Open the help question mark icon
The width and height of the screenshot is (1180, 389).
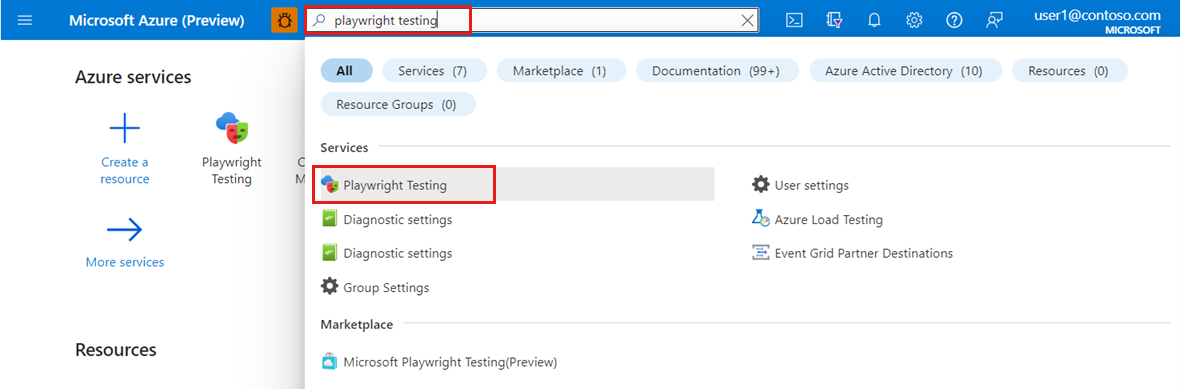pyautogui.click(x=954, y=20)
